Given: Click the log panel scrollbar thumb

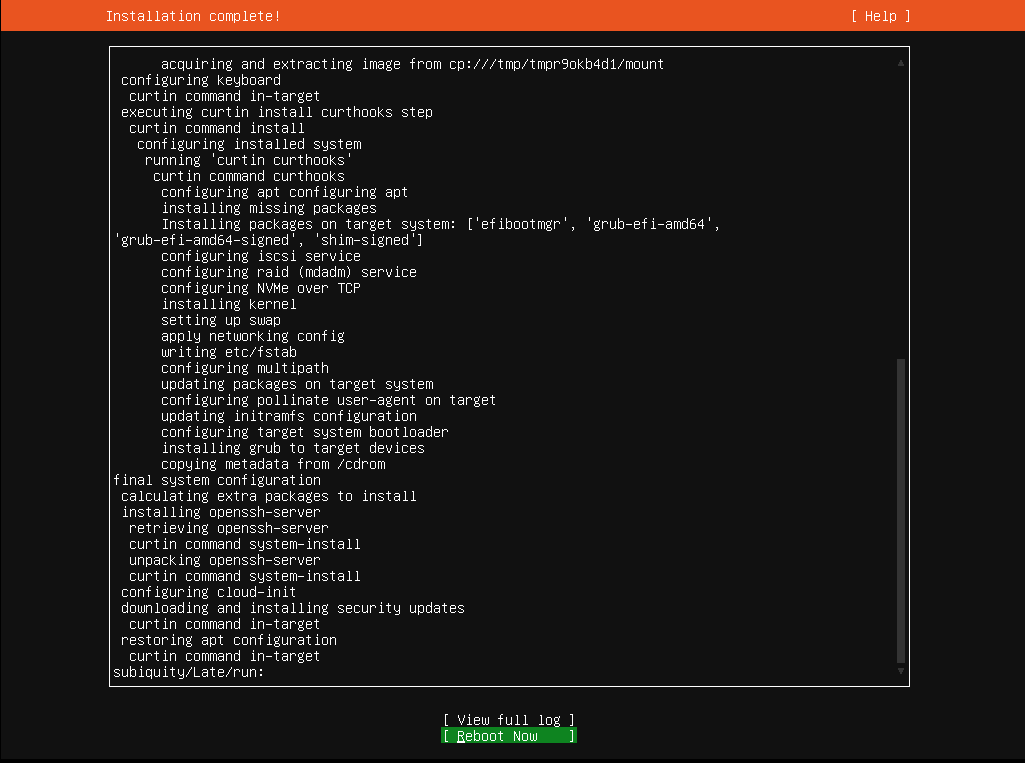Looking at the screenshot, I should coord(901,511).
